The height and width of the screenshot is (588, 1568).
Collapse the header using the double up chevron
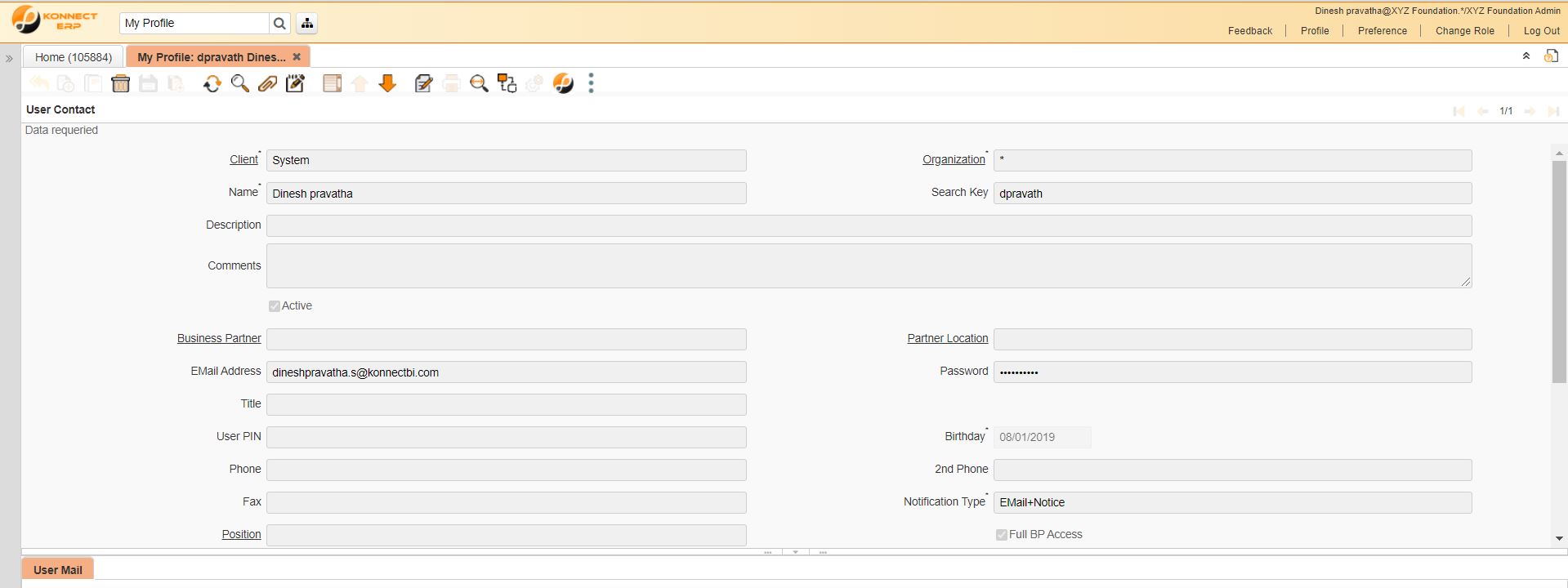click(1526, 56)
